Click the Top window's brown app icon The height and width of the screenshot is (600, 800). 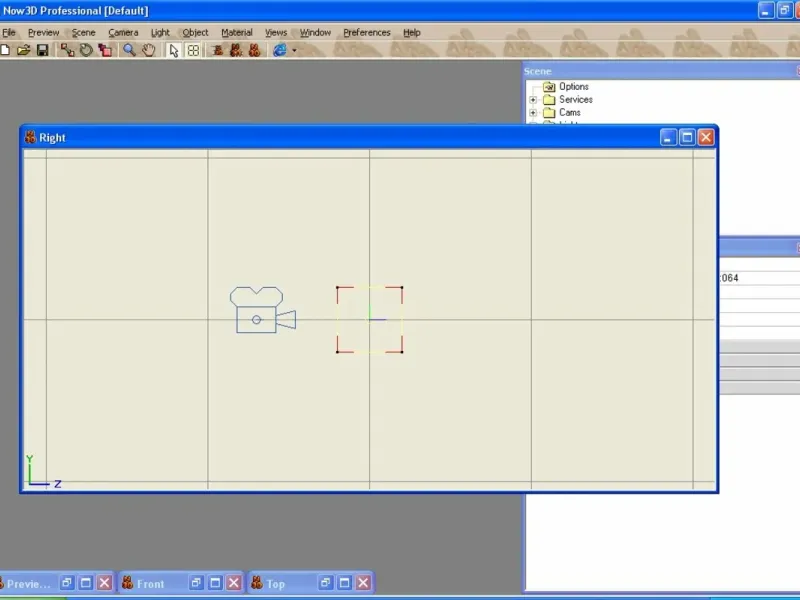257,583
